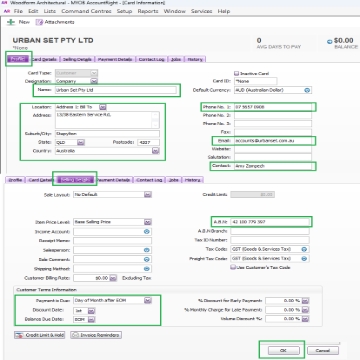Open the Edit menu
Screen dimensions: 360x360
[x=33, y=11]
